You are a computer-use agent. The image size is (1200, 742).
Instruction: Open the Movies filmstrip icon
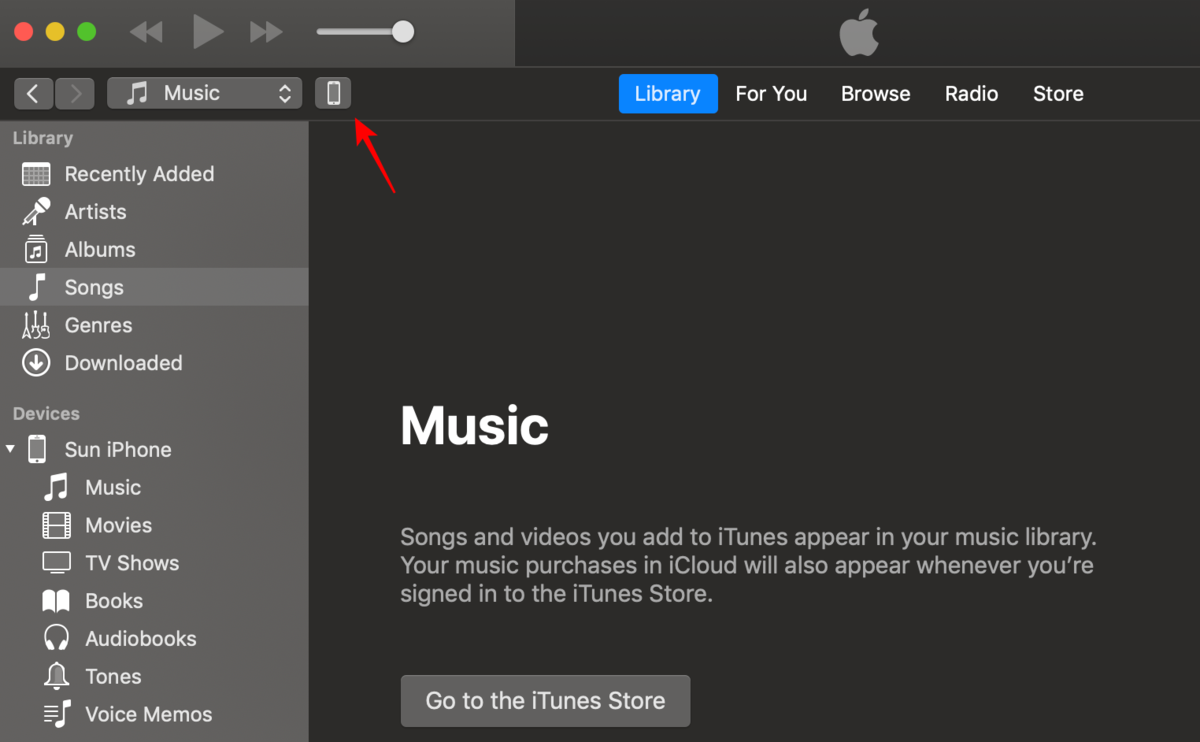point(57,525)
